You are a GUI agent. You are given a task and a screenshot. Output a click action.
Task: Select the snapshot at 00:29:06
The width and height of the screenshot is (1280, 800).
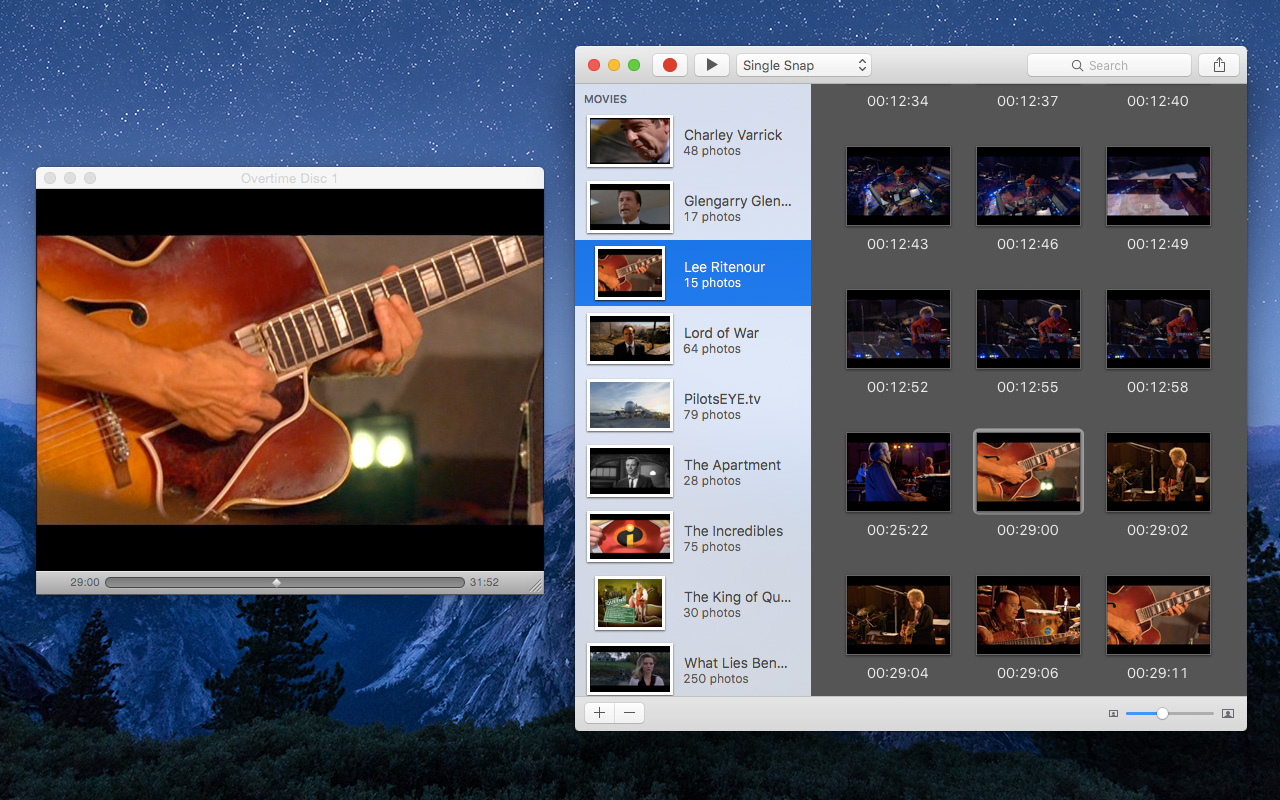pyautogui.click(x=1028, y=616)
